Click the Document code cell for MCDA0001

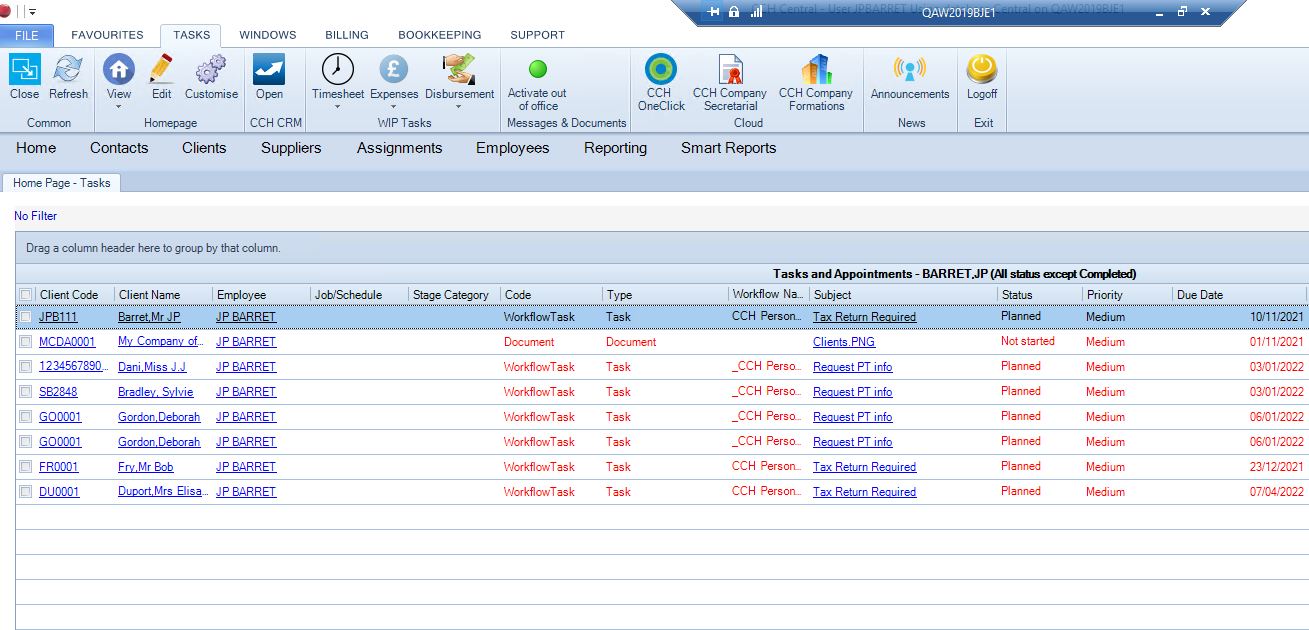[529, 342]
